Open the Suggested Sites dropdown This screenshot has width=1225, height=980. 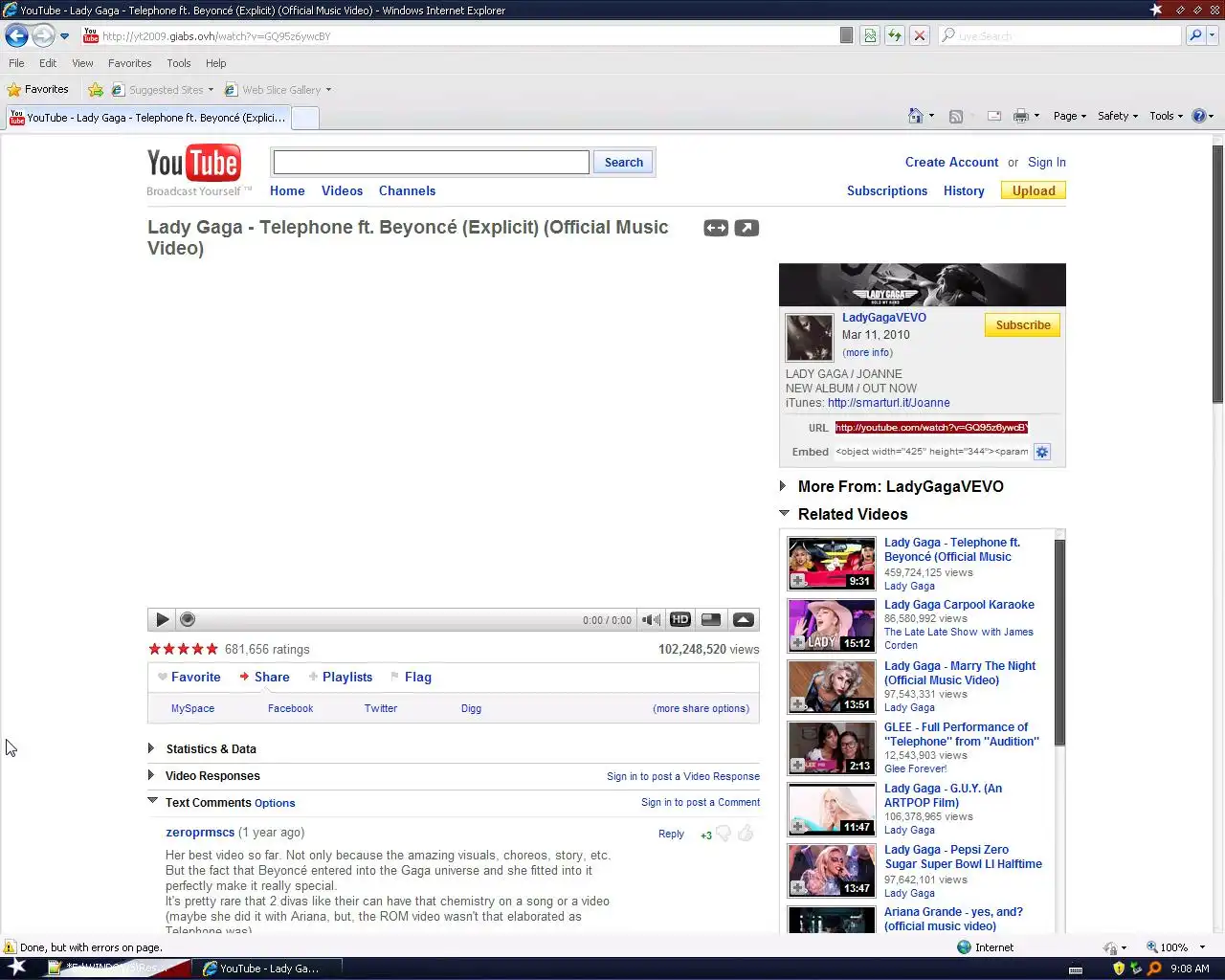click(163, 90)
